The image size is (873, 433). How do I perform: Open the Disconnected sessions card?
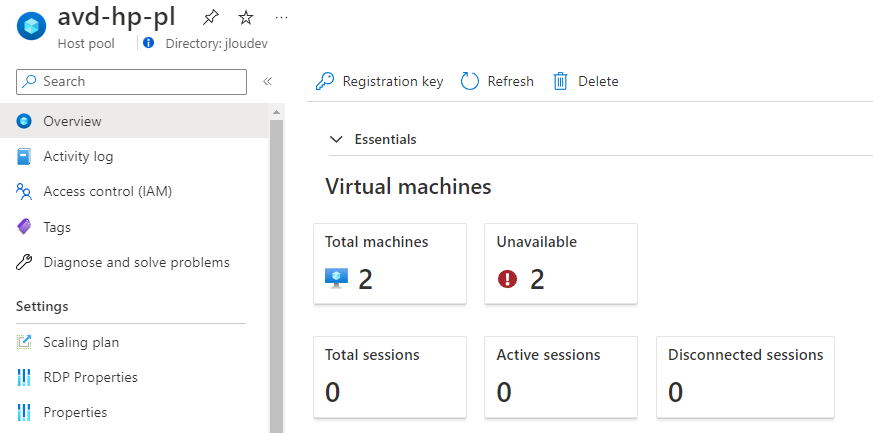pos(746,377)
